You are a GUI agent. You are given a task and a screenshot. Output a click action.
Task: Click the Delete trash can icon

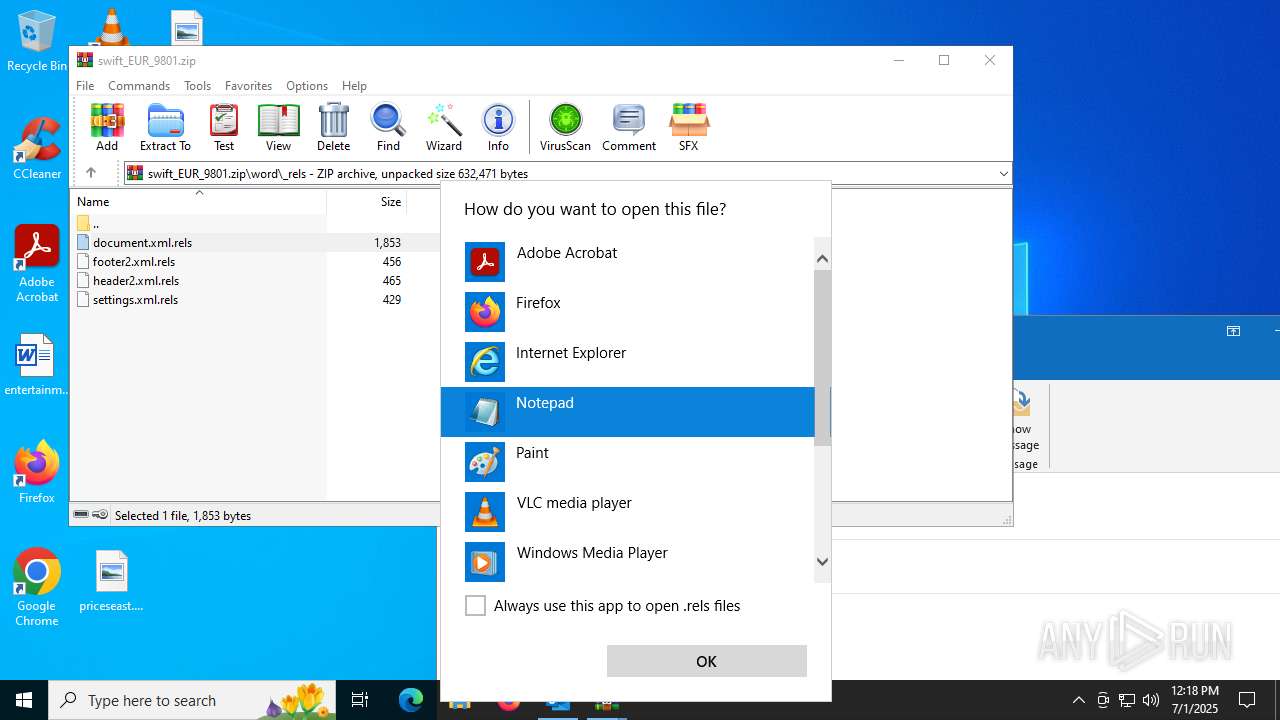tap(333, 127)
